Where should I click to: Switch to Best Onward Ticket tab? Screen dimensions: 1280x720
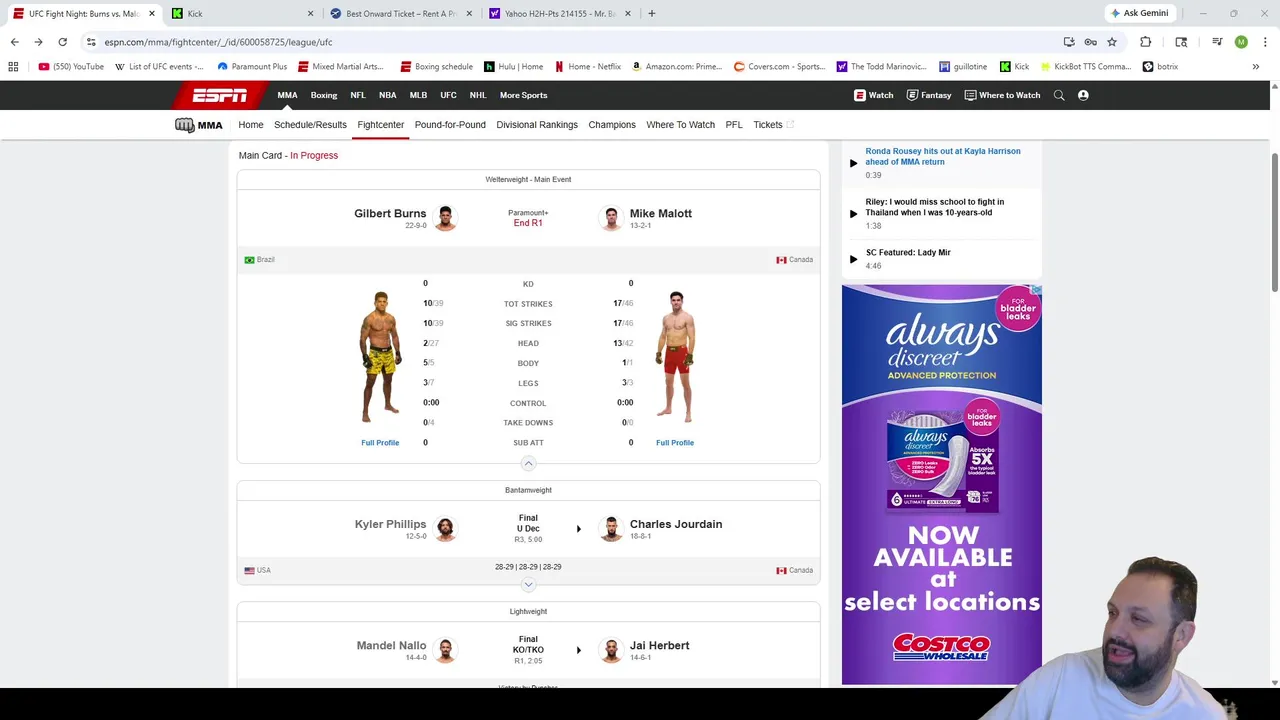[400, 14]
